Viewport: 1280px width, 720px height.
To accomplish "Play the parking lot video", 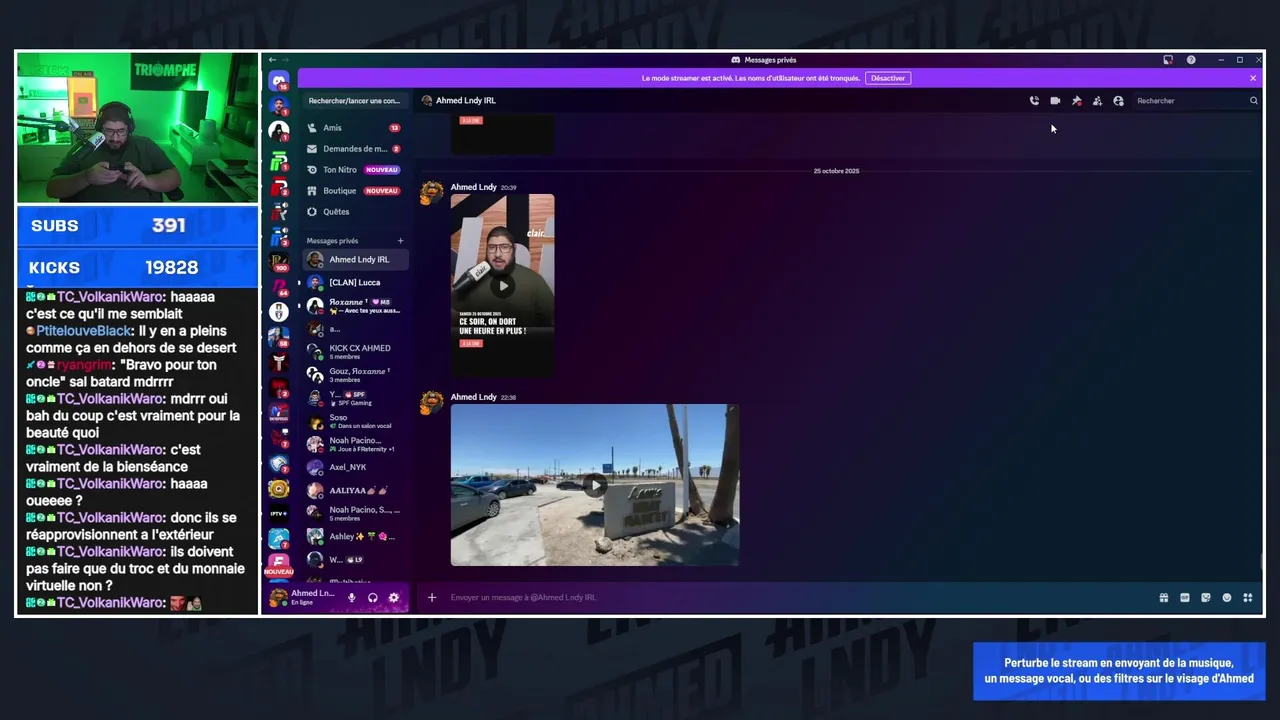I will [x=595, y=486].
